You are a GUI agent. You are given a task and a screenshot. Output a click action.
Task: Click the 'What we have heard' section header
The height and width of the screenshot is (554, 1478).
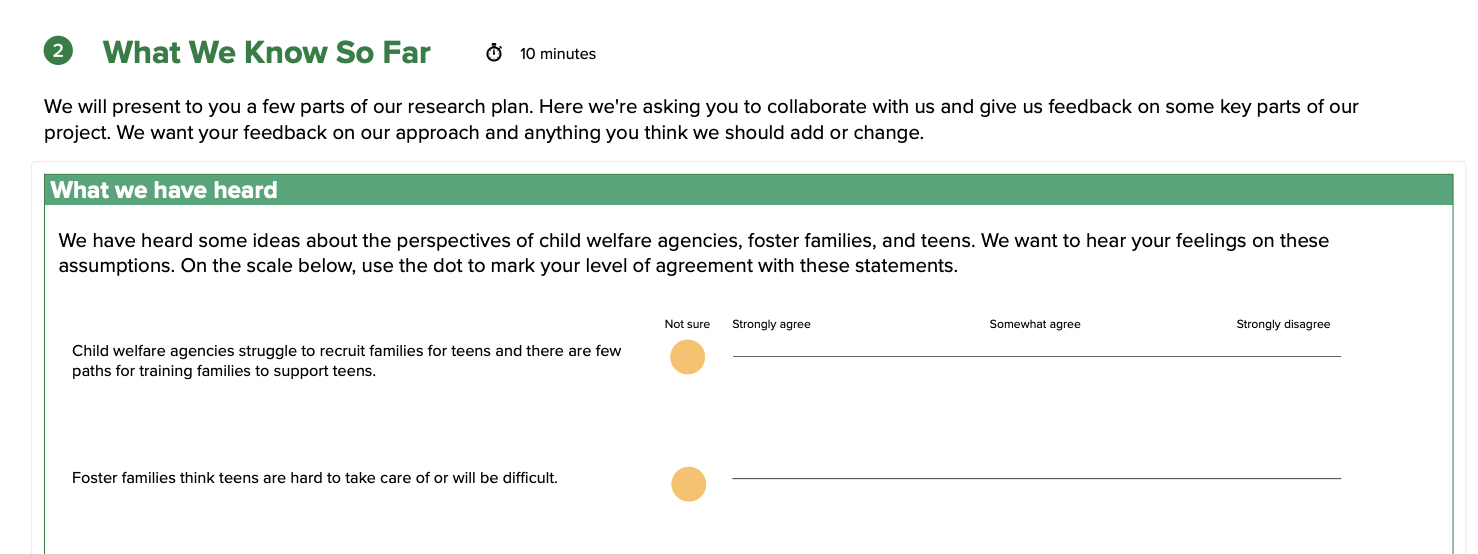[749, 190]
